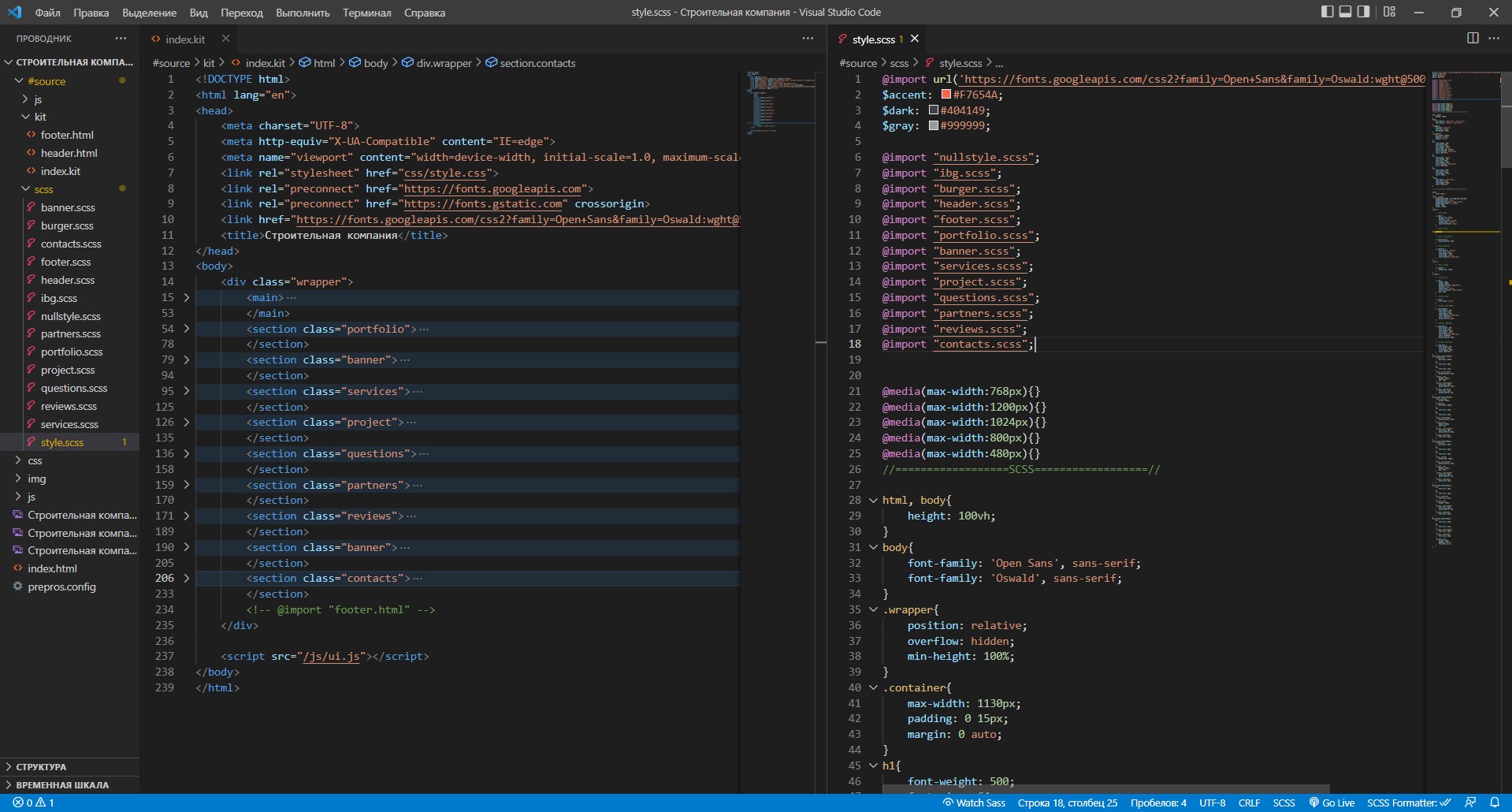Click the feedback icon in status bar
Screen dimensions: 1512x812
pos(1470,803)
